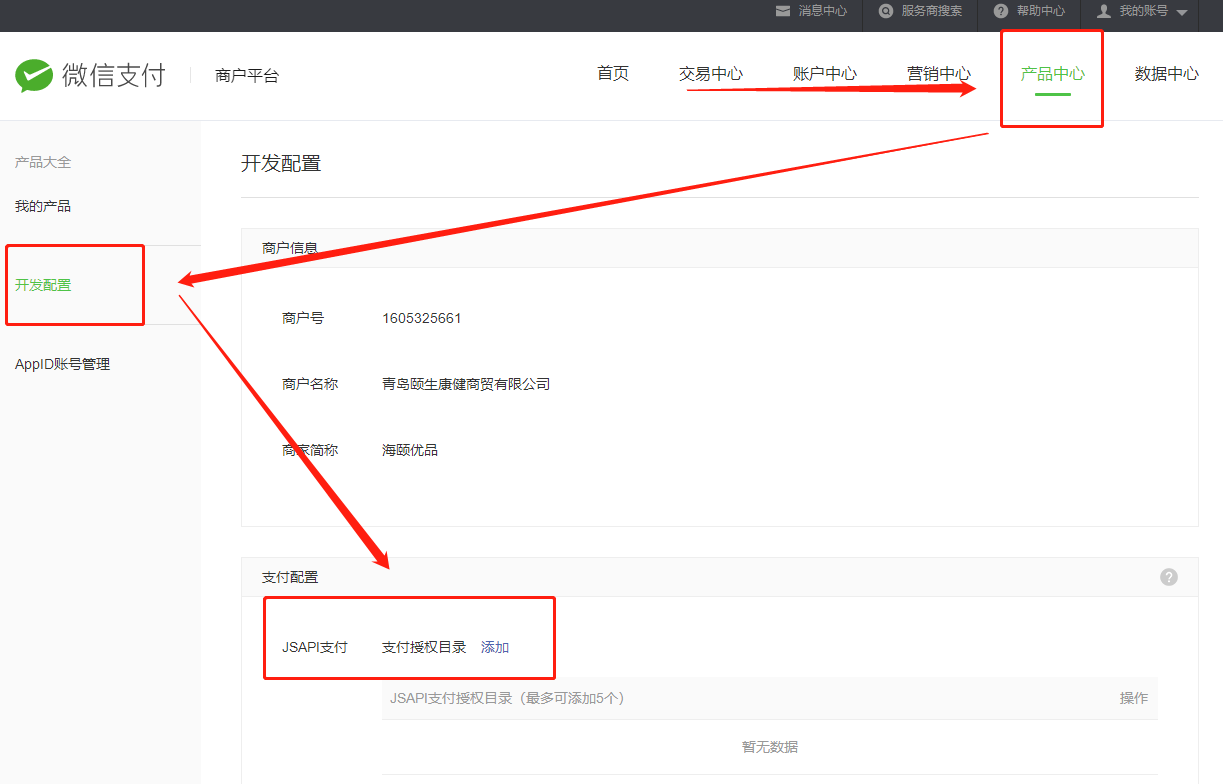Click the user account avatar icon

click(1104, 11)
